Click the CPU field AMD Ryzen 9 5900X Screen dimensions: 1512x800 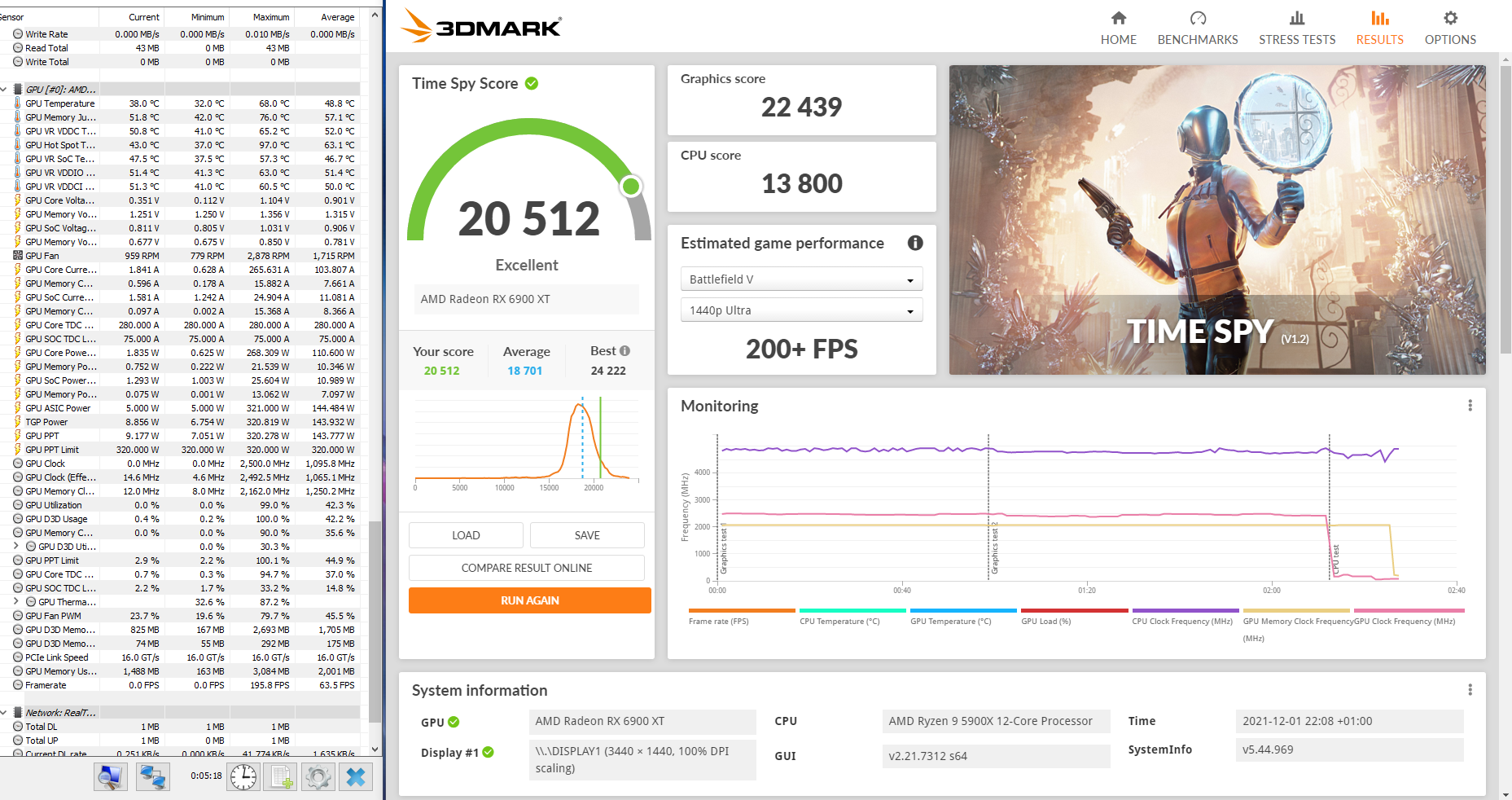click(x=996, y=721)
